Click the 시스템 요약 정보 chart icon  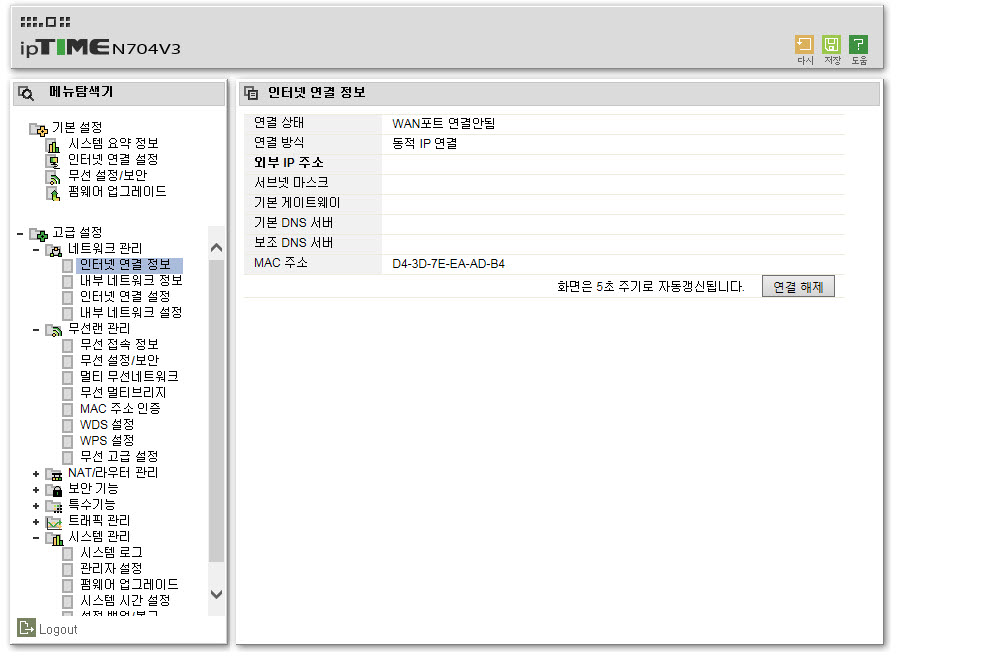coord(54,145)
